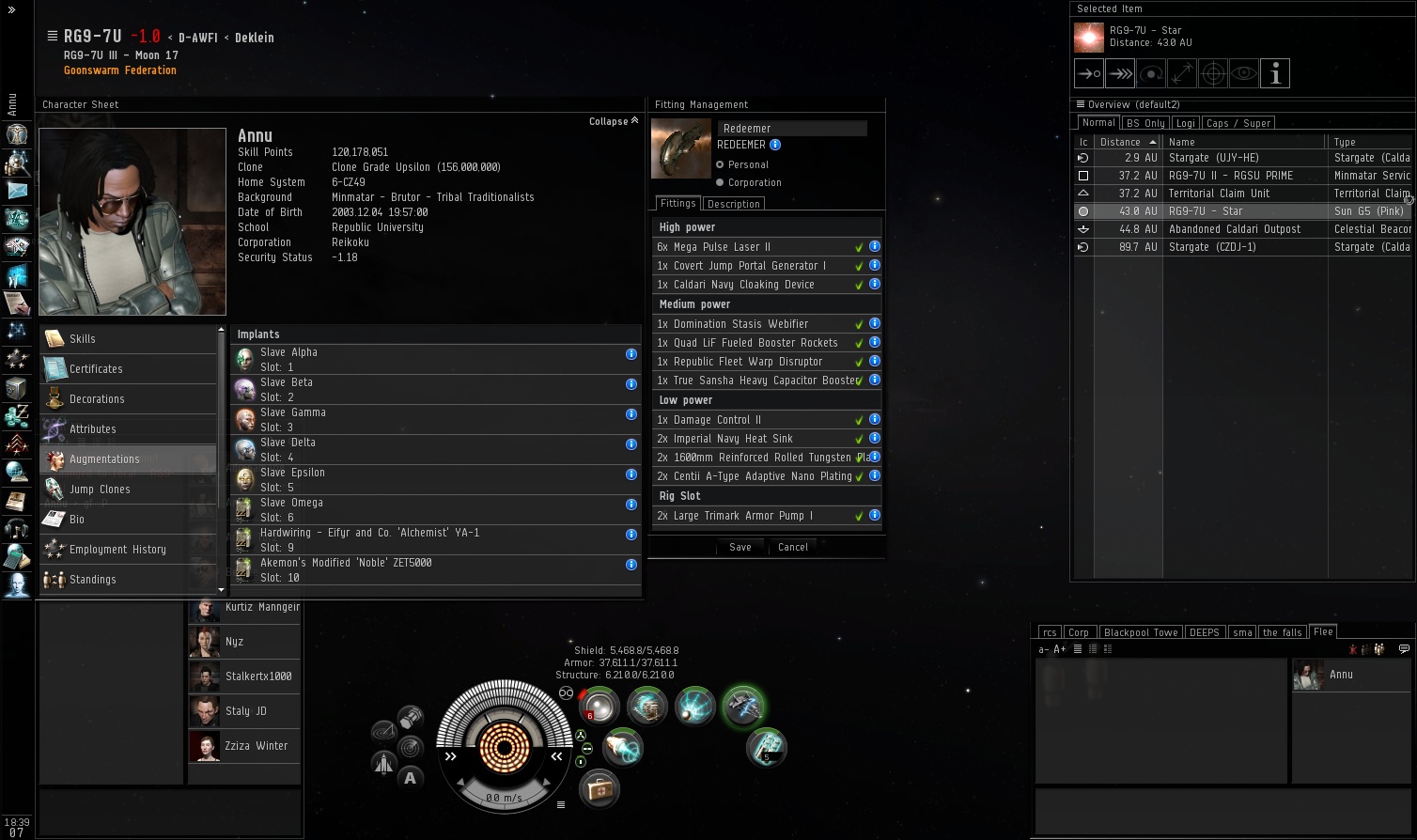Viewport: 1417px width, 840px height.
Task: Show info for Damage Control II
Action: (x=875, y=419)
